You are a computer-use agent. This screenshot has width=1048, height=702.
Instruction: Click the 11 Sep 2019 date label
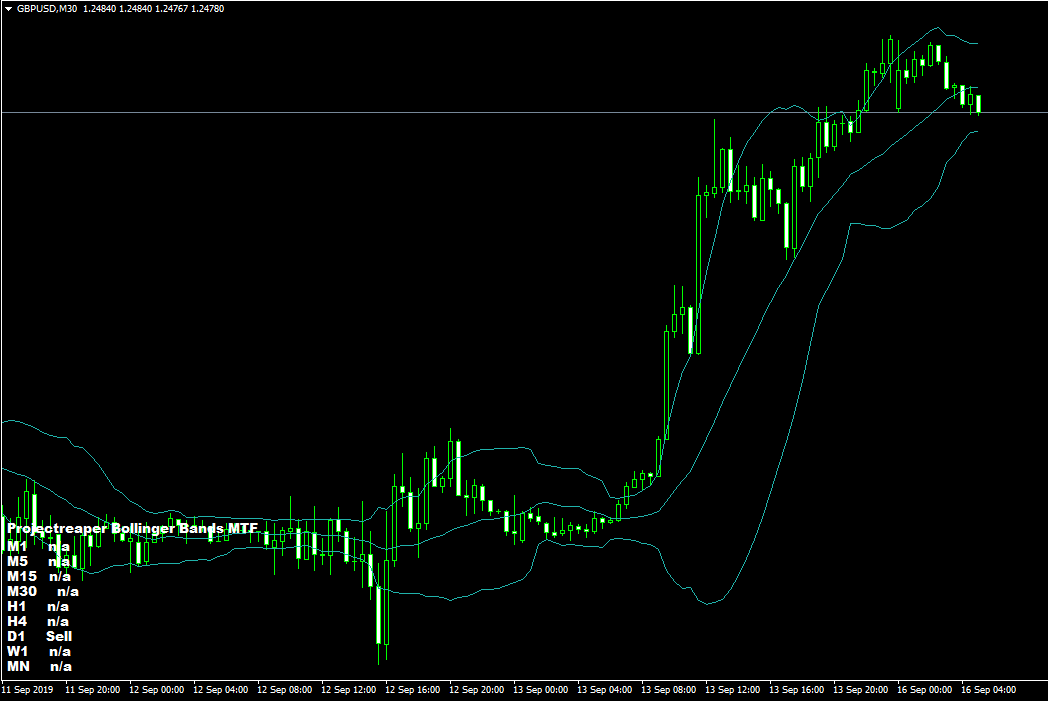coord(29,690)
